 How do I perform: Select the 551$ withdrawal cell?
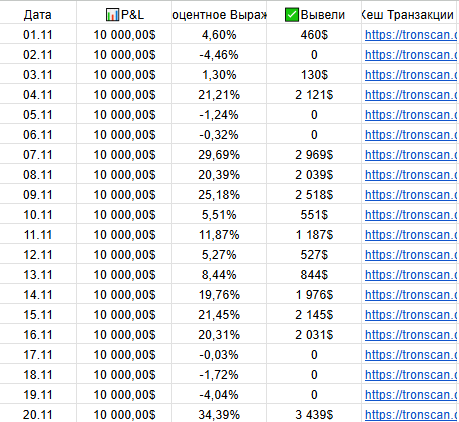[314, 214]
